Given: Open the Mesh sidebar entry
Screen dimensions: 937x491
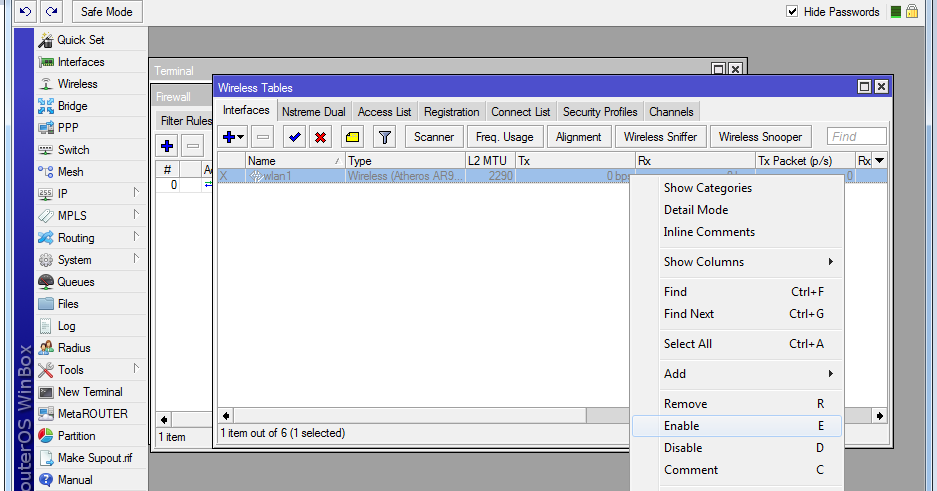Looking at the screenshot, I should point(70,172).
